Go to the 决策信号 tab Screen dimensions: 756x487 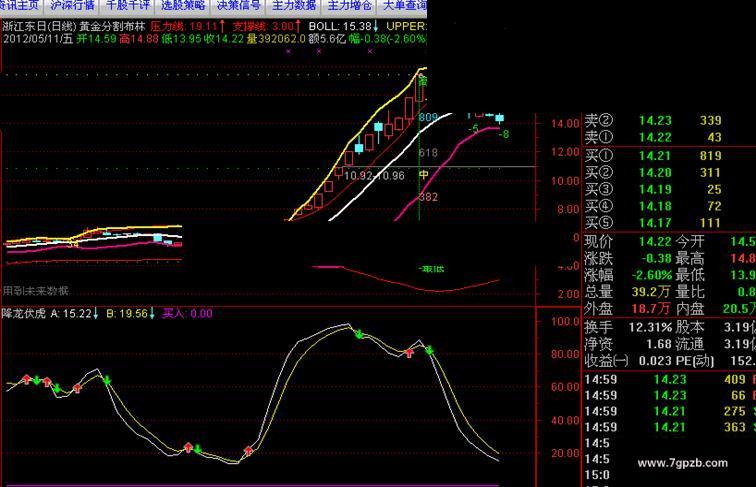[x=238, y=5]
